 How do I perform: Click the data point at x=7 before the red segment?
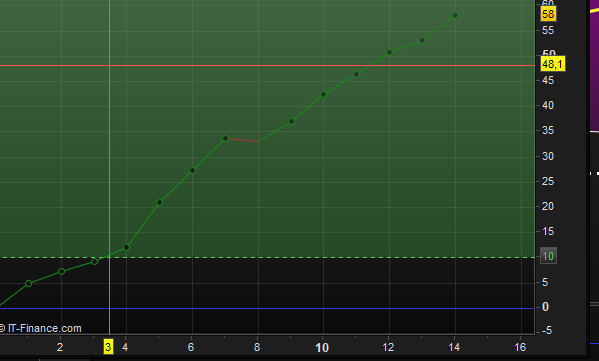click(225, 138)
